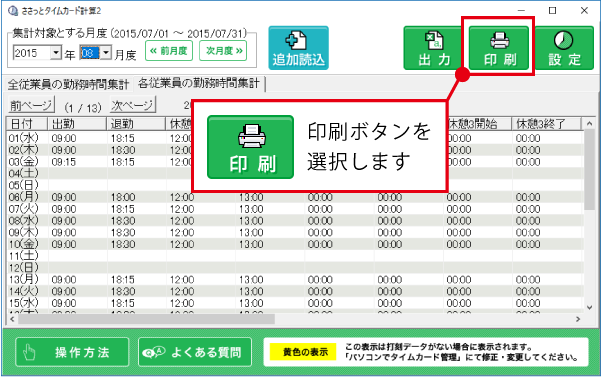The image size is (601, 377).
Task: Select the 退勤 column header
Action: 136,124
